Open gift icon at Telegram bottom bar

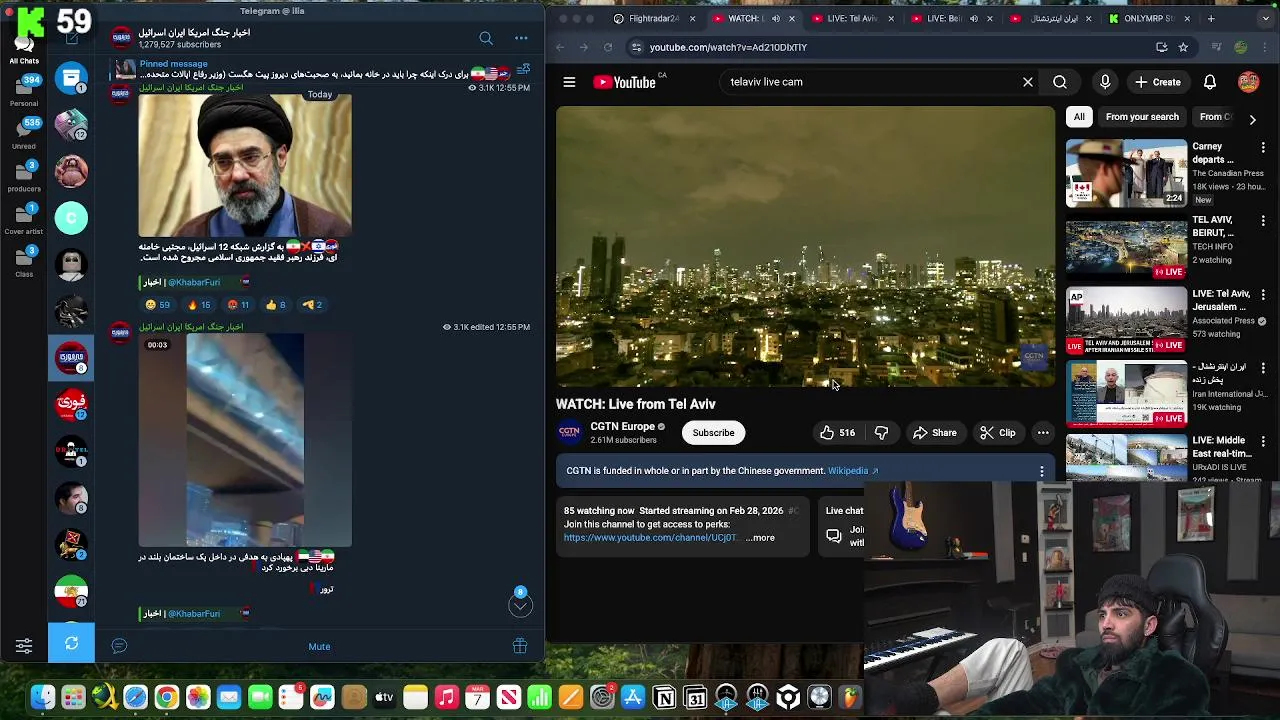point(520,646)
